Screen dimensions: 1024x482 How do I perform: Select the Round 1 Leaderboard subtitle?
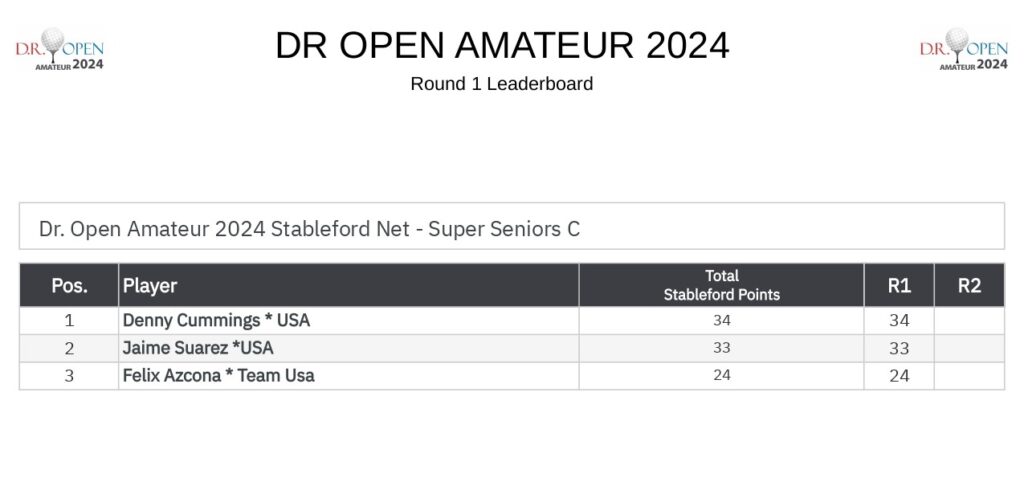tap(502, 84)
